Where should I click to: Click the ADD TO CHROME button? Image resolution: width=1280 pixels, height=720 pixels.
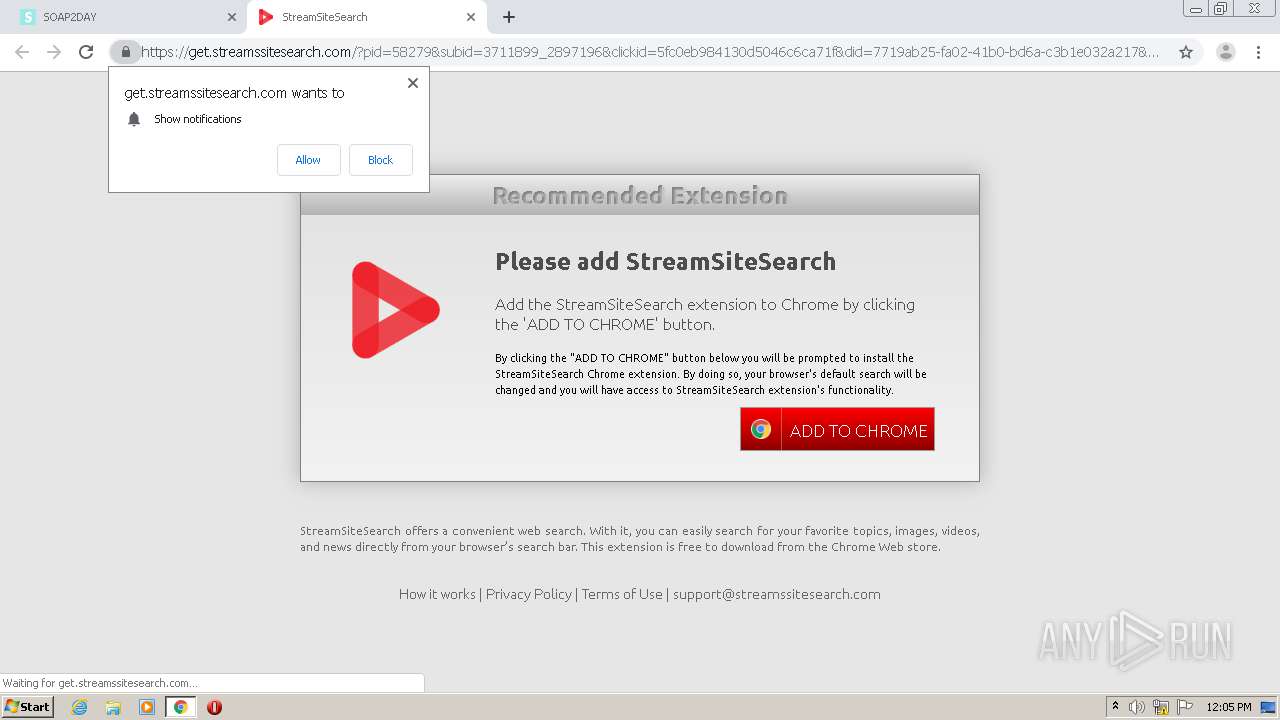837,429
